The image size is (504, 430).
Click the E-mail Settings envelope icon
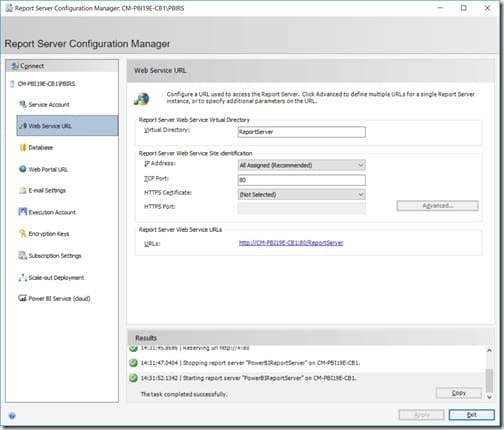click(x=23, y=190)
